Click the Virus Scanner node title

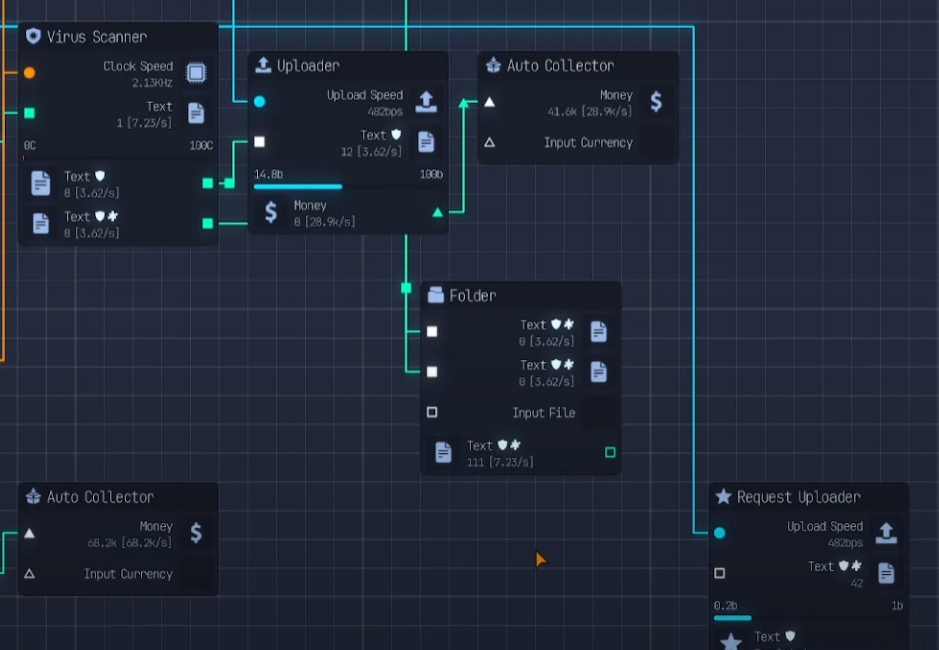point(96,37)
